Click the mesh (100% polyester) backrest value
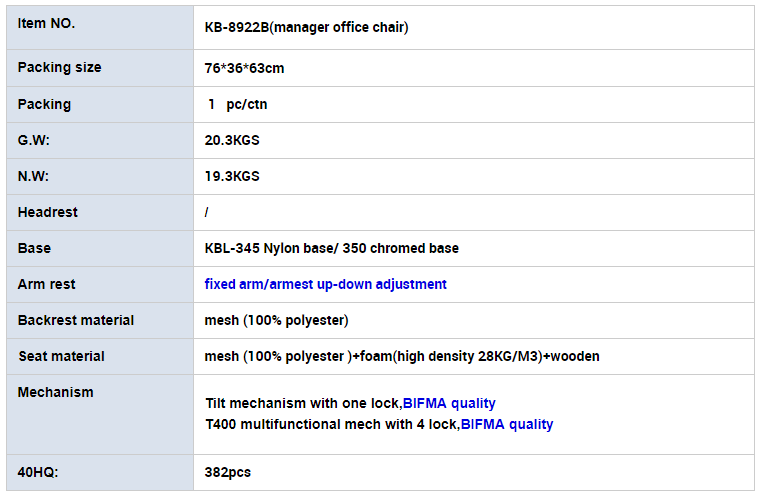Screen dimensions: 759x495 pos(276,320)
